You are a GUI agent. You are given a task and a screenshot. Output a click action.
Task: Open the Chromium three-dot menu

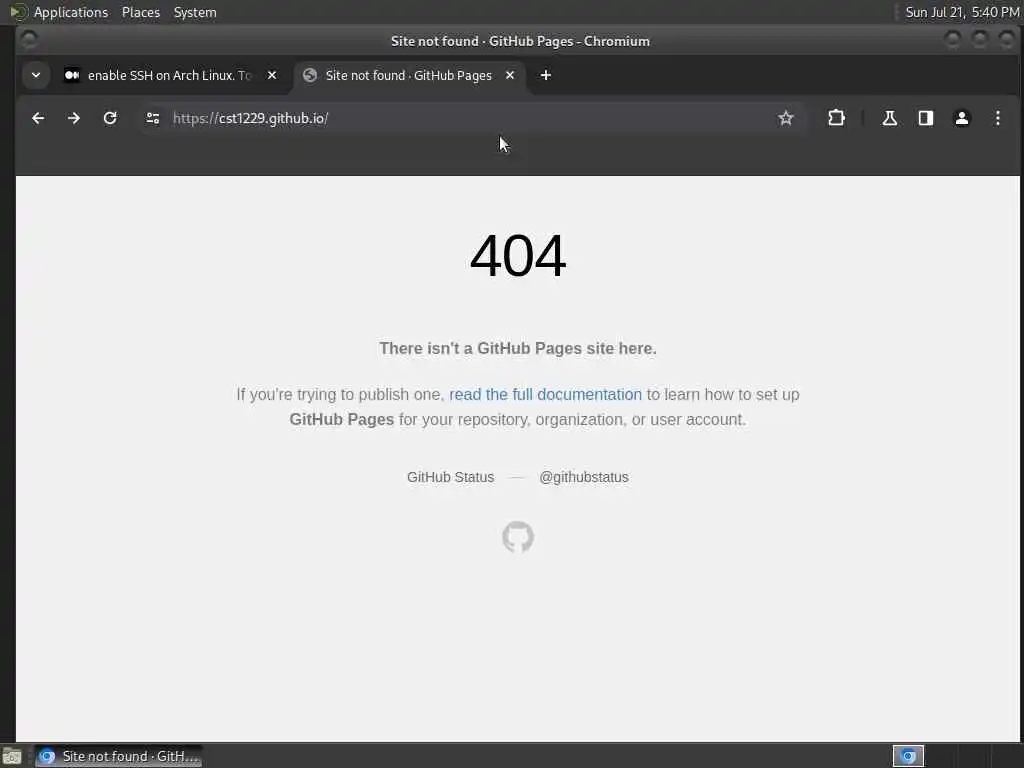tap(997, 118)
